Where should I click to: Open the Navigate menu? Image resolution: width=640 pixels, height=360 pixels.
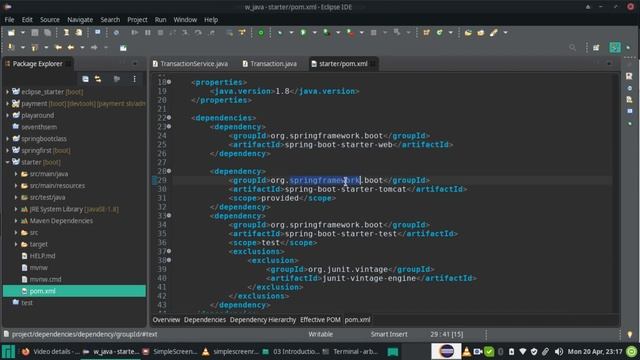[x=80, y=20]
